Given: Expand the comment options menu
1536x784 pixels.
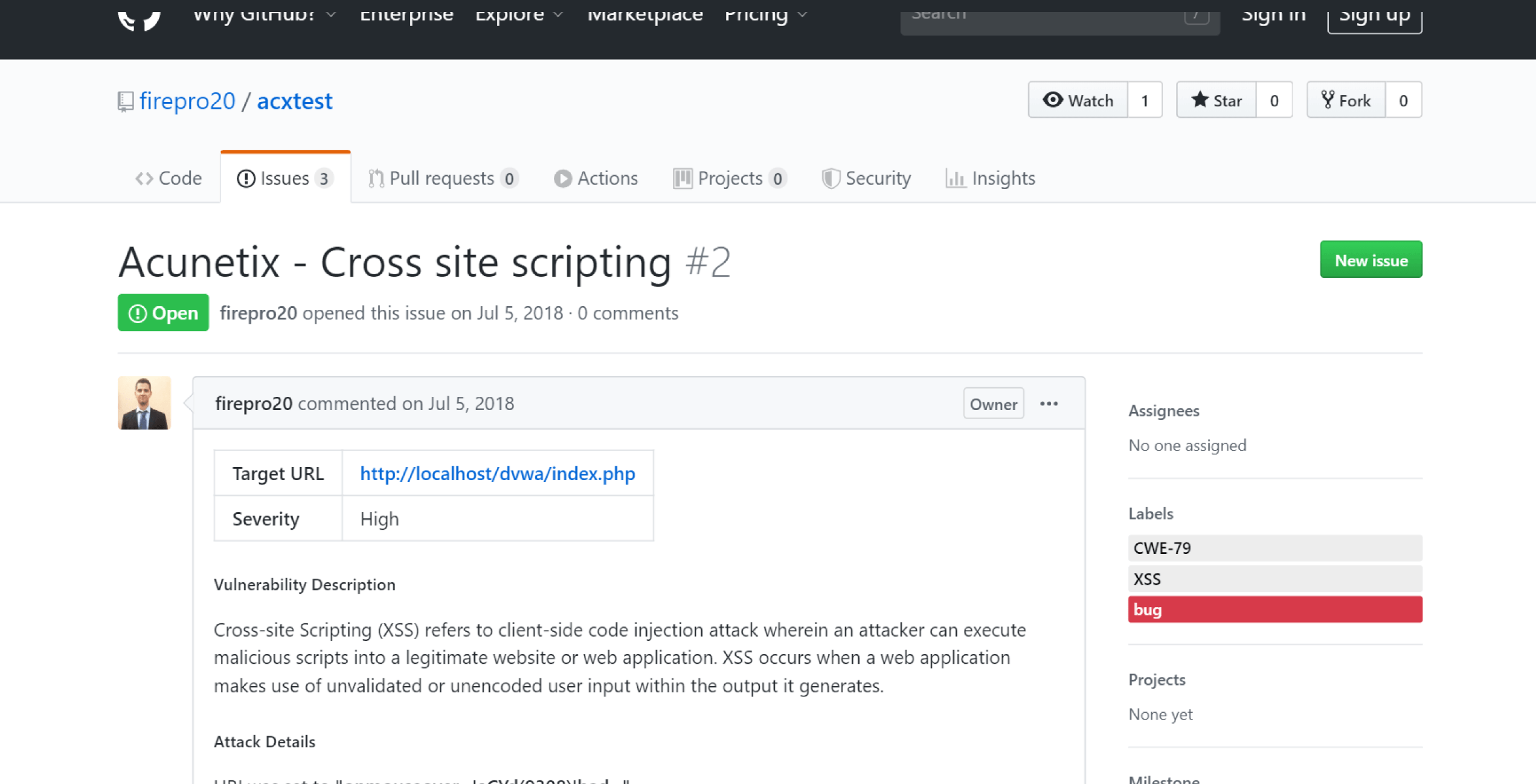Looking at the screenshot, I should (x=1052, y=403).
